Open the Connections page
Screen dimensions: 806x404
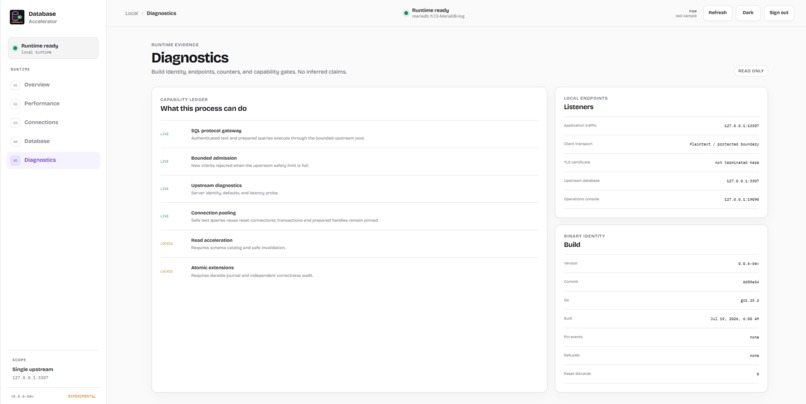[x=53, y=122]
